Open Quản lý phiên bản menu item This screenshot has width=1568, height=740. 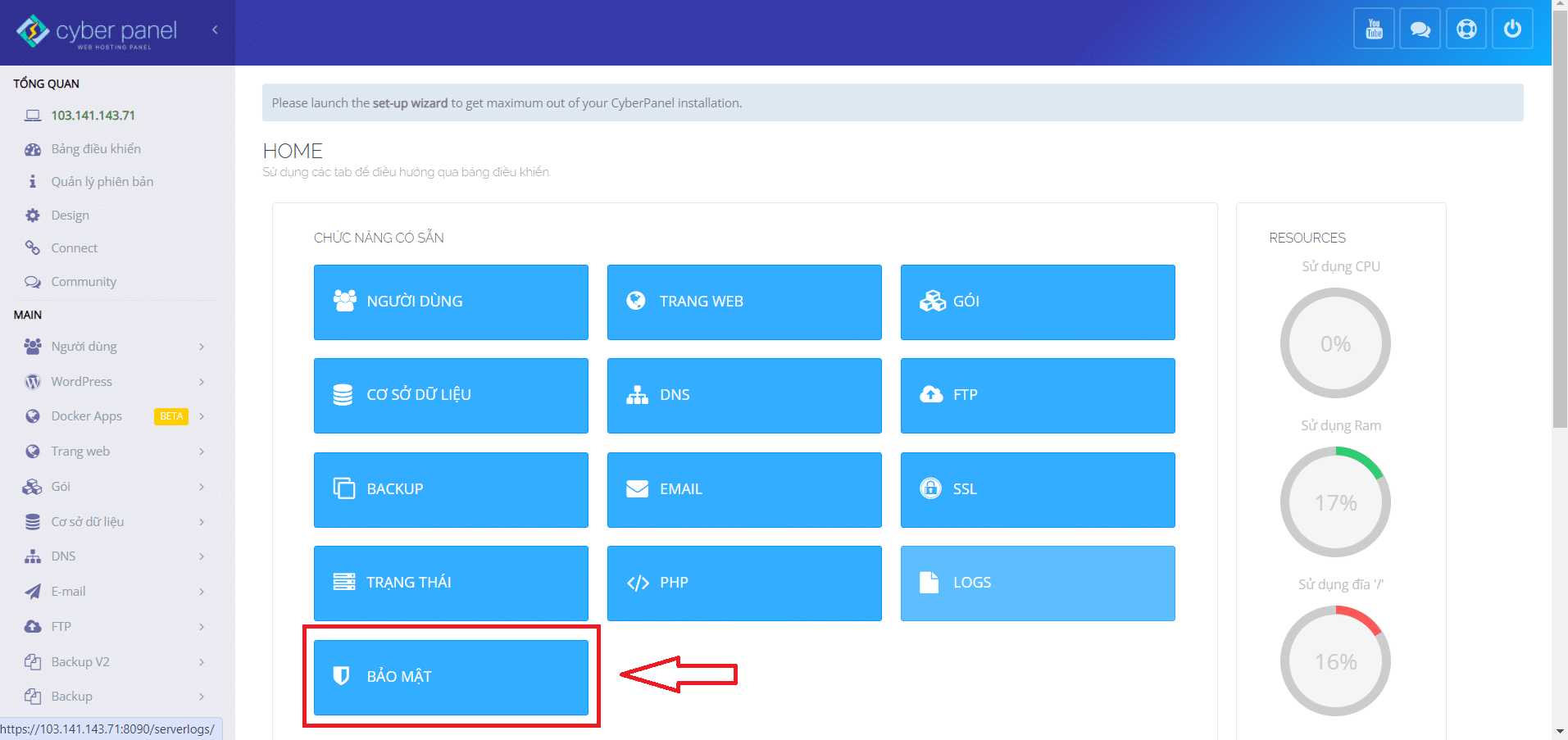pos(102,182)
